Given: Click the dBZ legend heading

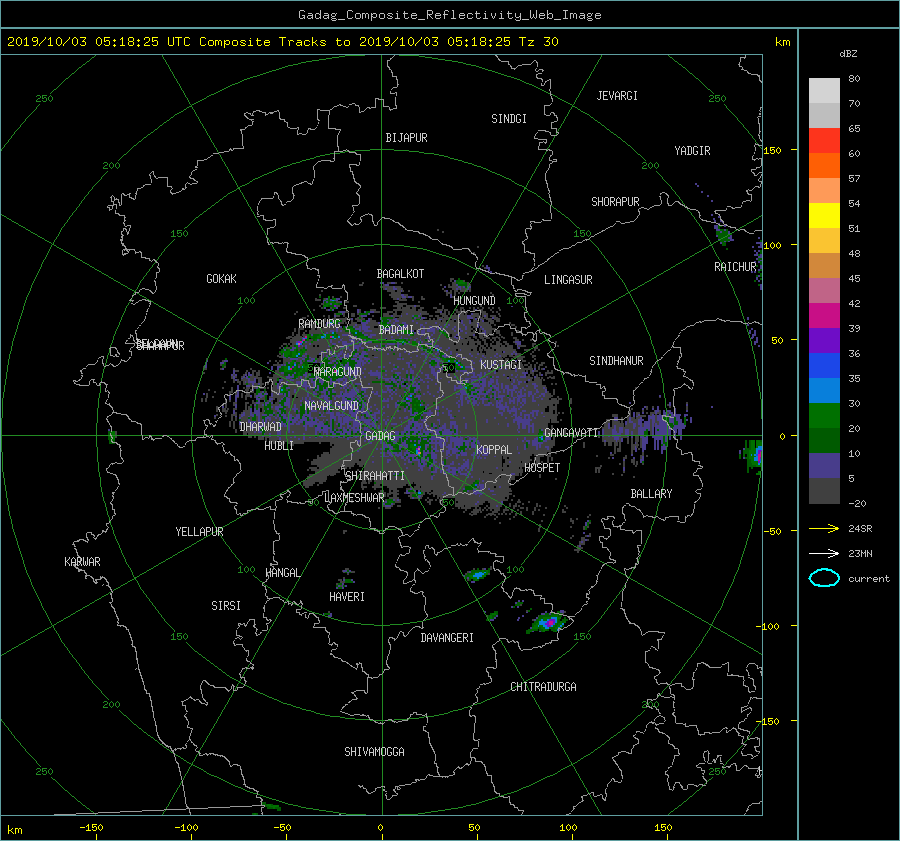Looking at the screenshot, I should pos(848,54).
